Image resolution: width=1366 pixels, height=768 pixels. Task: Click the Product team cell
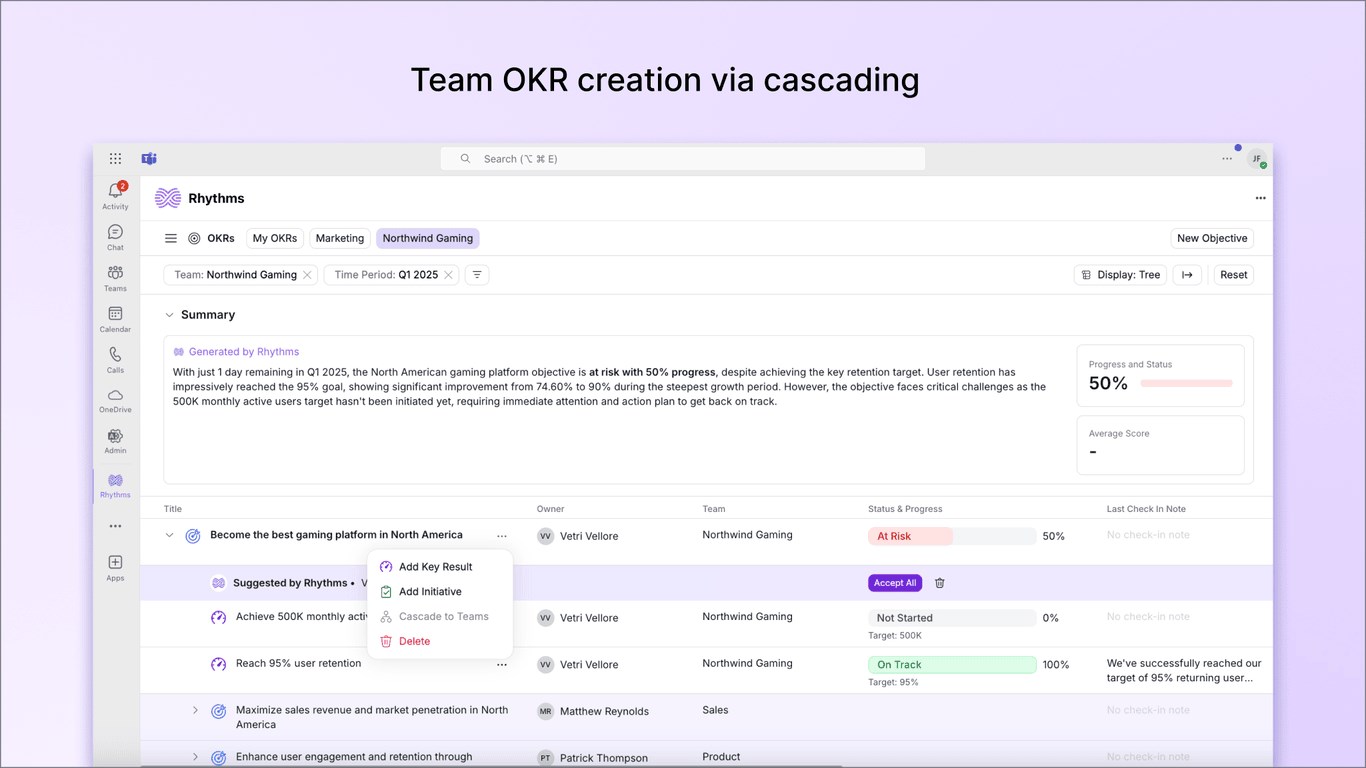[x=721, y=757]
